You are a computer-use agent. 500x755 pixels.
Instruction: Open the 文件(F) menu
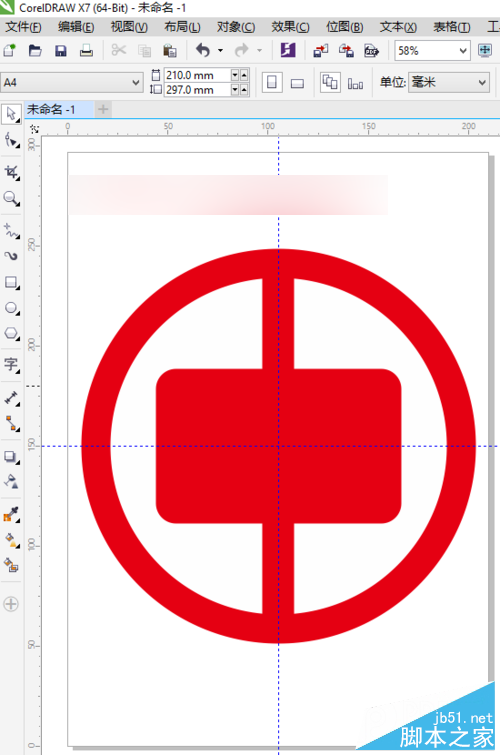(23, 27)
